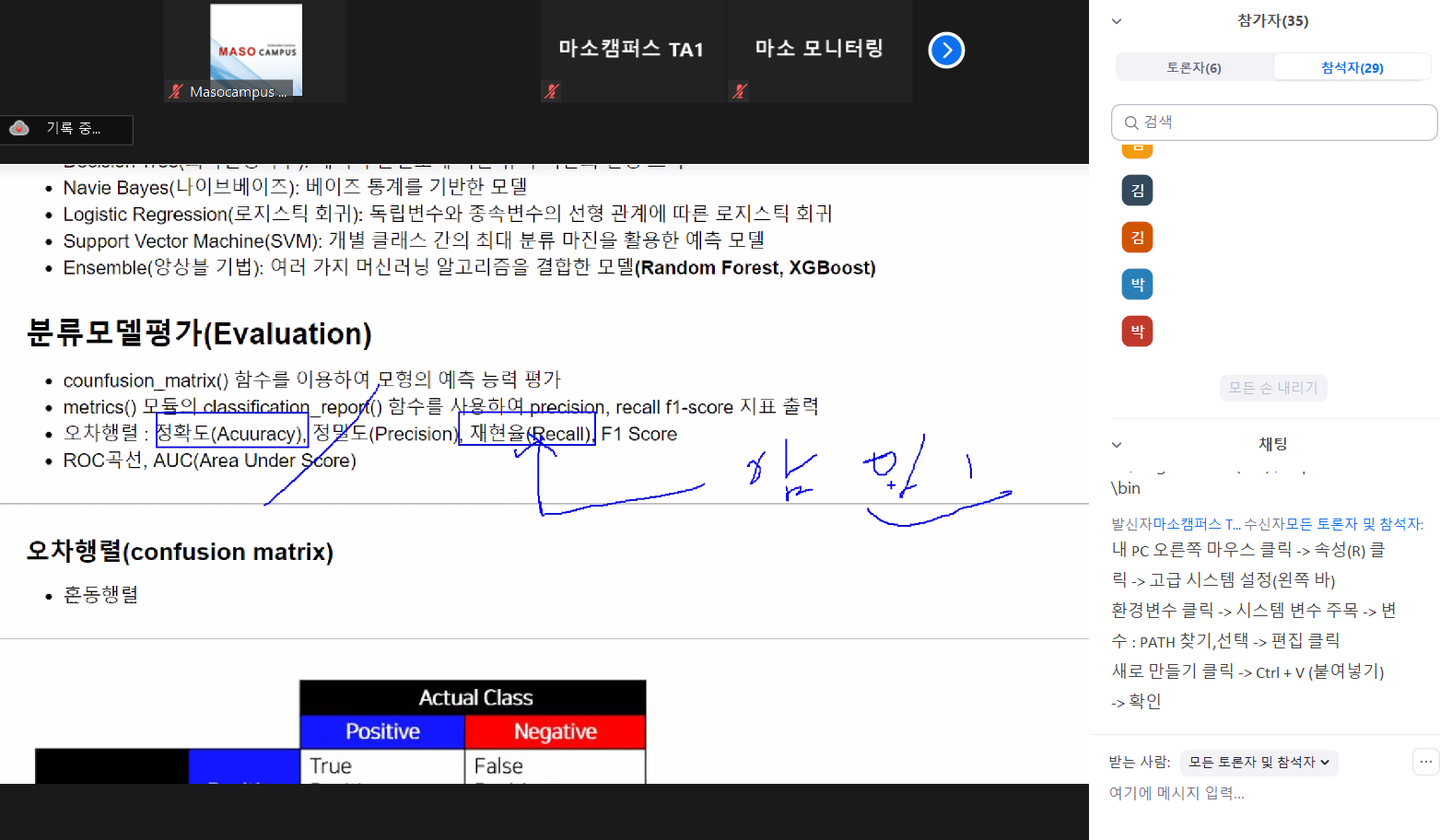Screen dimensions: 1440x840
Task: Collapse the 채팅 chat panel chevron
Action: point(1117,445)
